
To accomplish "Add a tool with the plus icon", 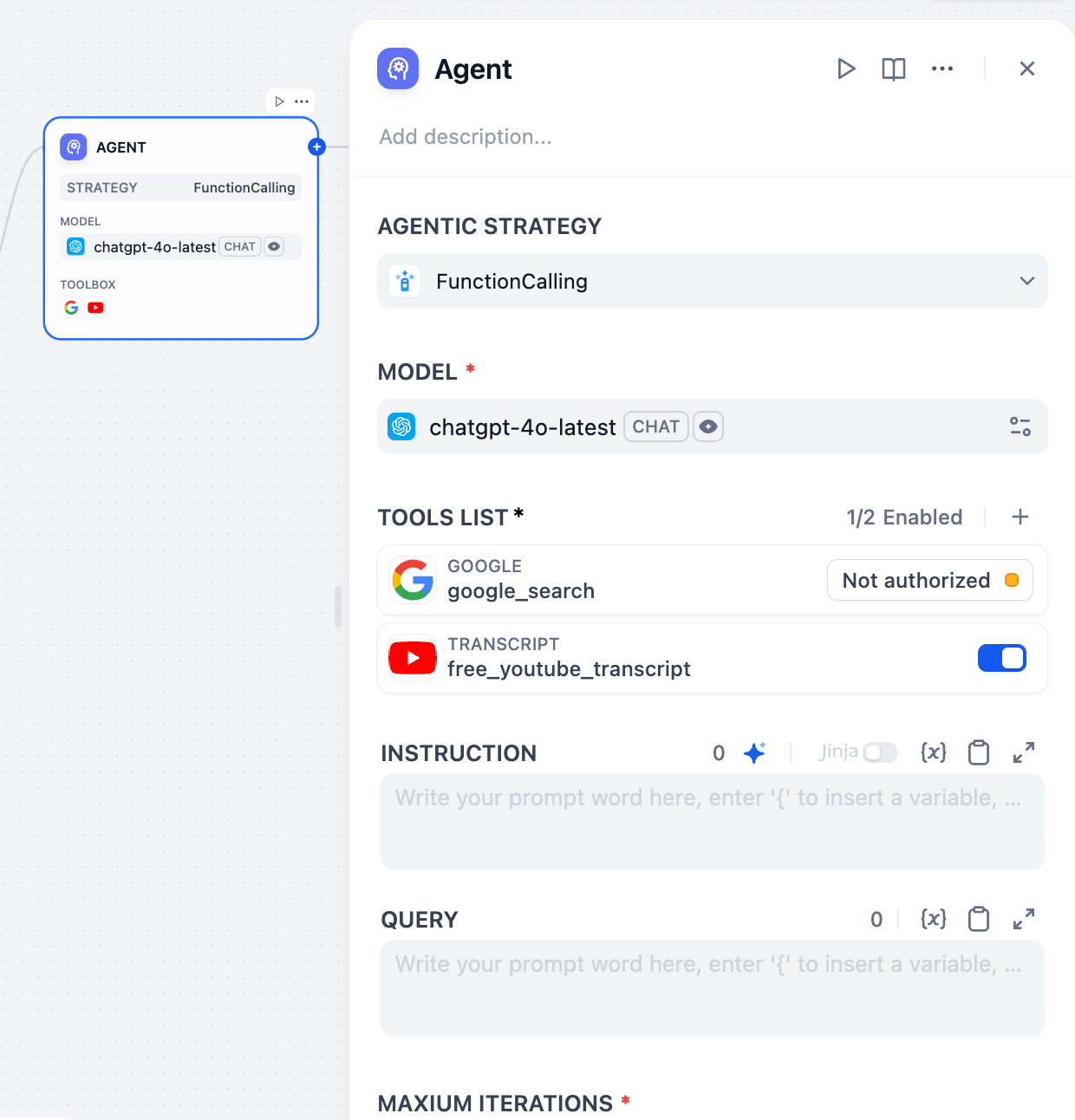I will coord(1020,517).
